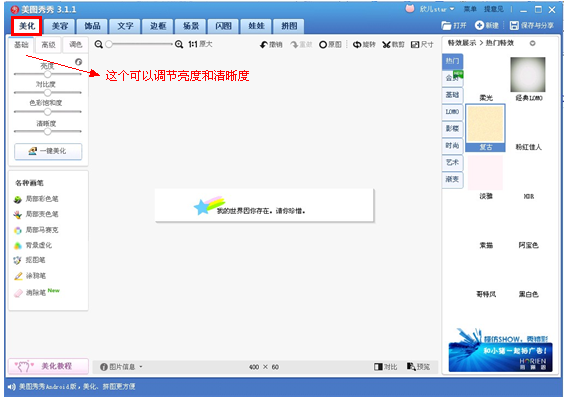
Task: Click the 清晰度 sharpness slider handle
Action: [47, 132]
